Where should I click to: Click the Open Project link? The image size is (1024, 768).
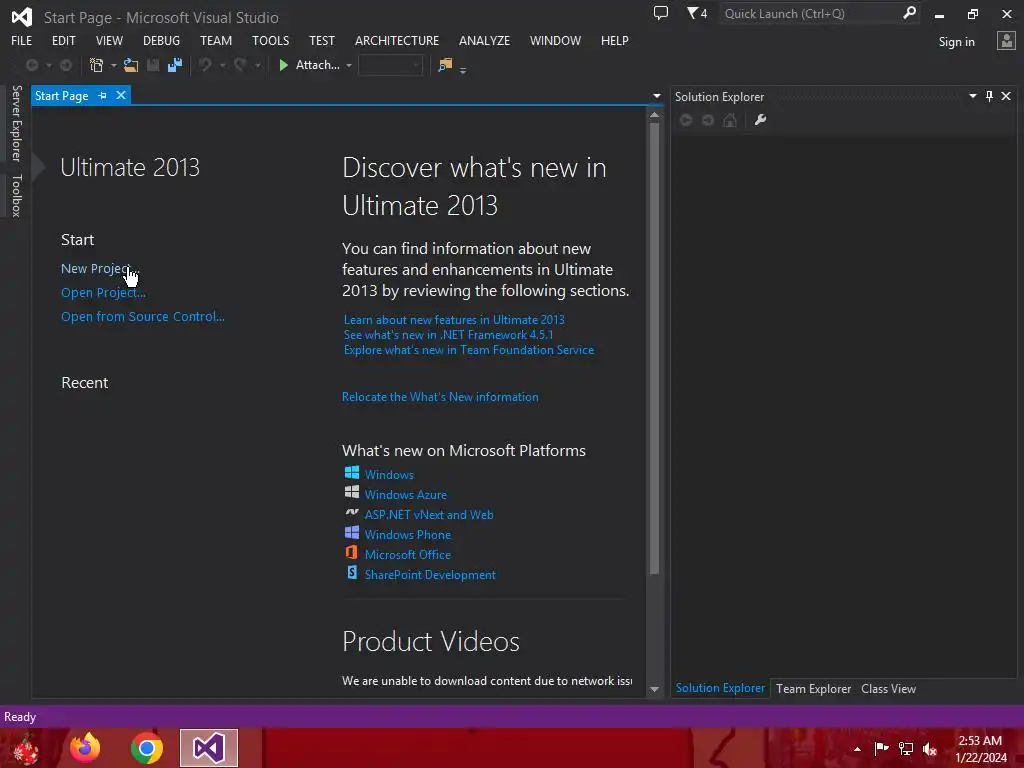coord(103,293)
